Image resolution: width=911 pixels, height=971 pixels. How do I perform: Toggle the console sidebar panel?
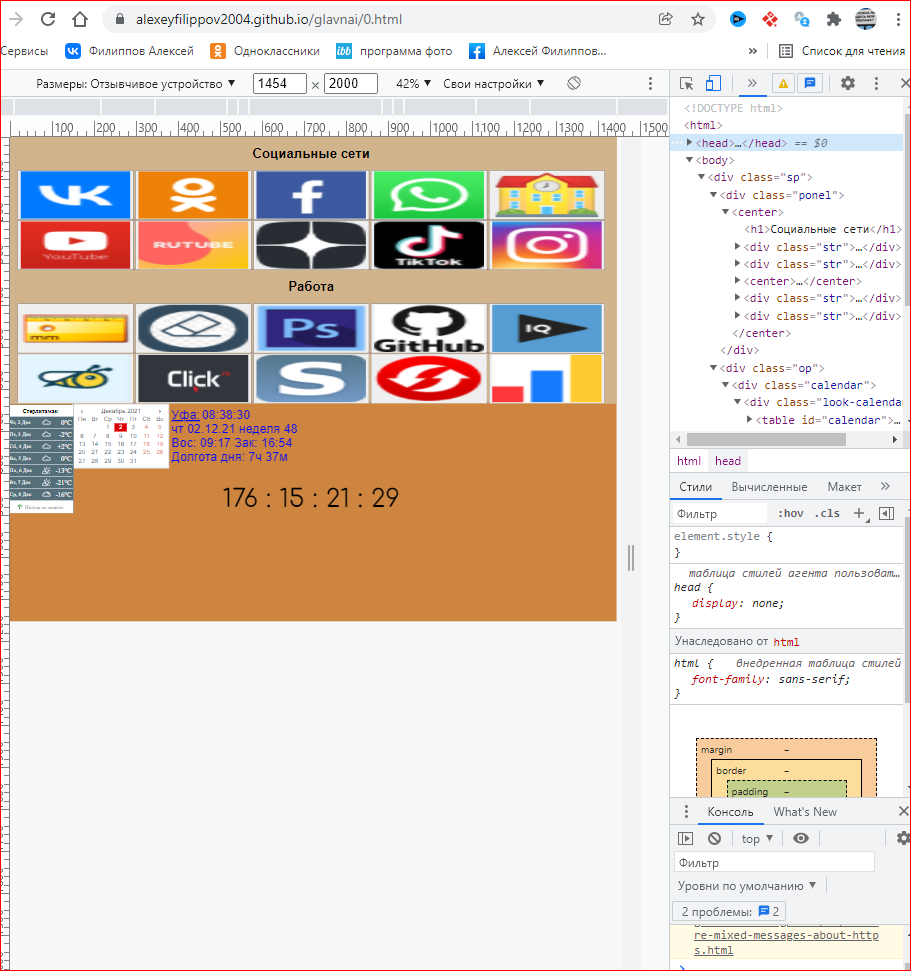pos(685,838)
